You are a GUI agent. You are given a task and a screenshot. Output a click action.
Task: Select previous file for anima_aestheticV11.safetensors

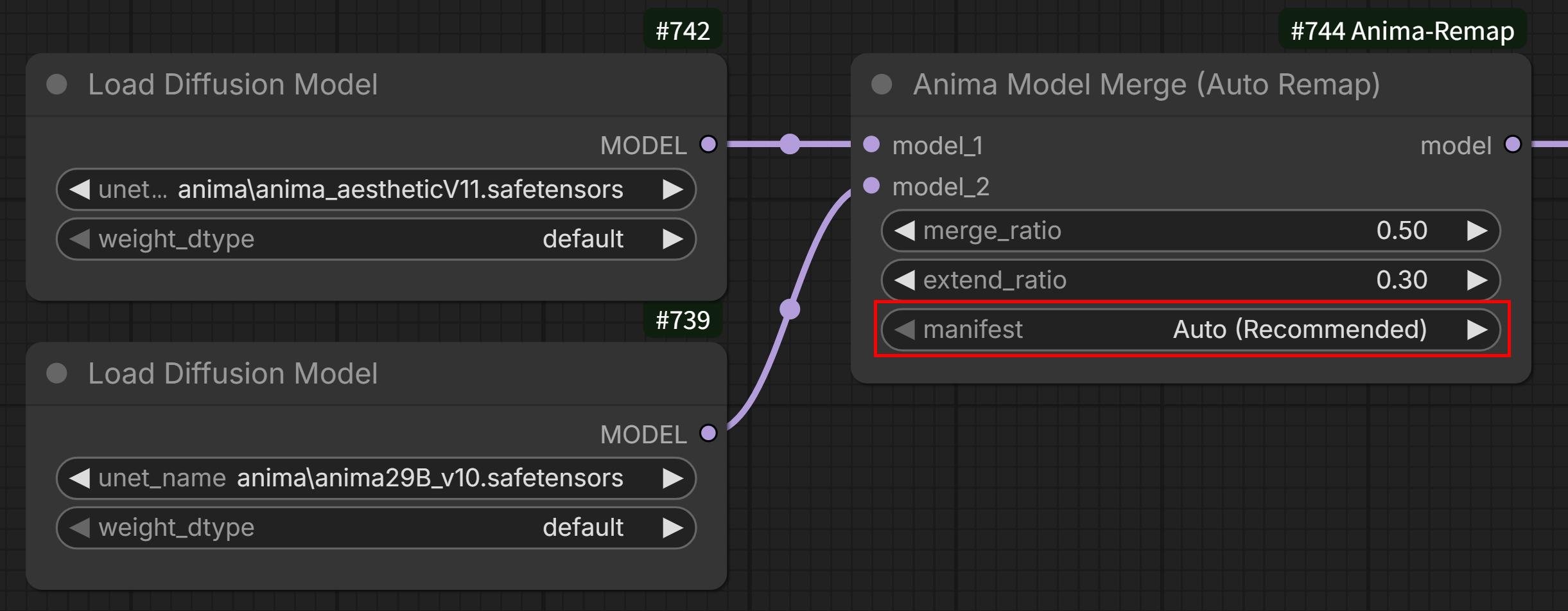(80, 190)
